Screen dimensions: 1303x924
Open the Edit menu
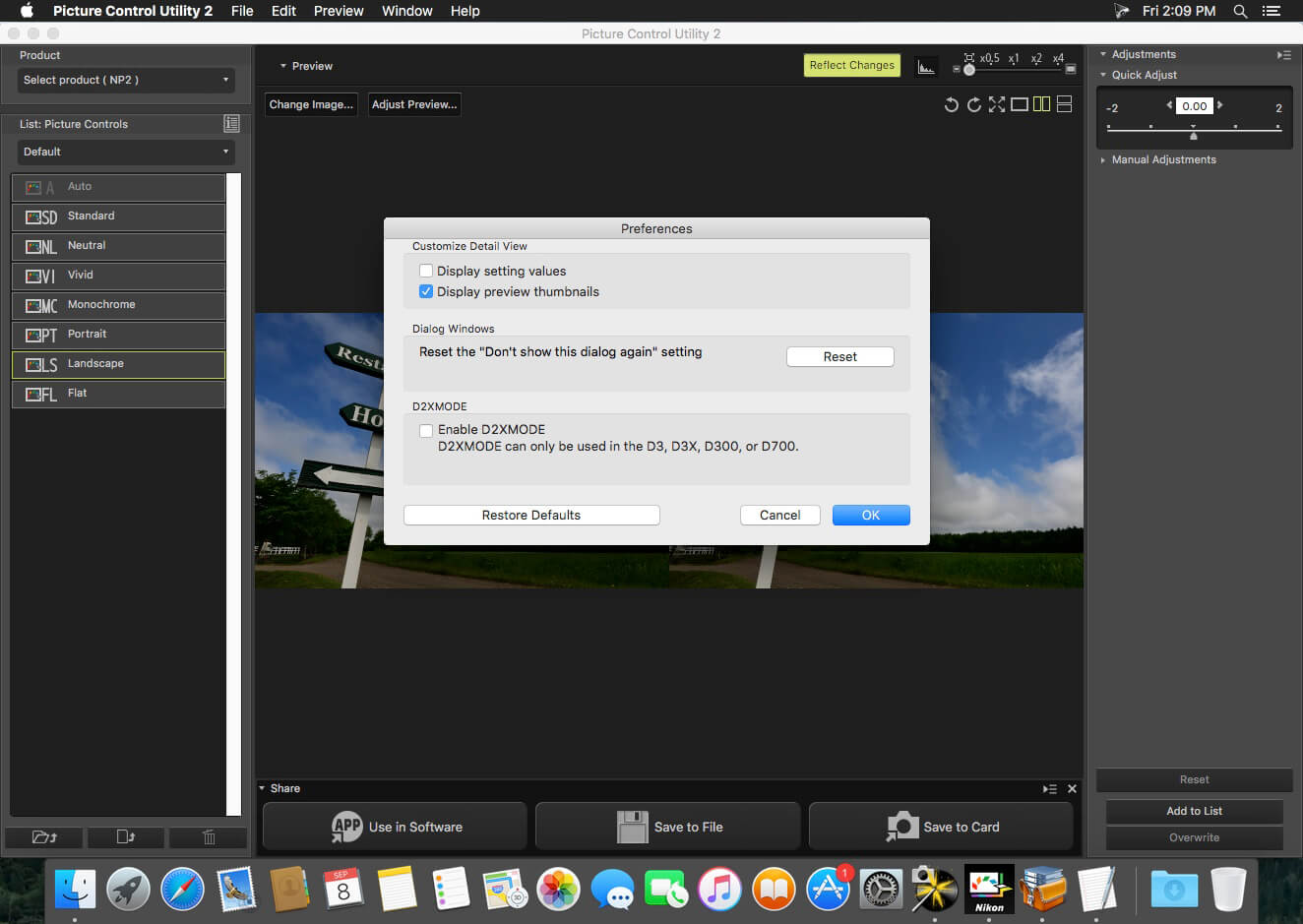tap(284, 11)
